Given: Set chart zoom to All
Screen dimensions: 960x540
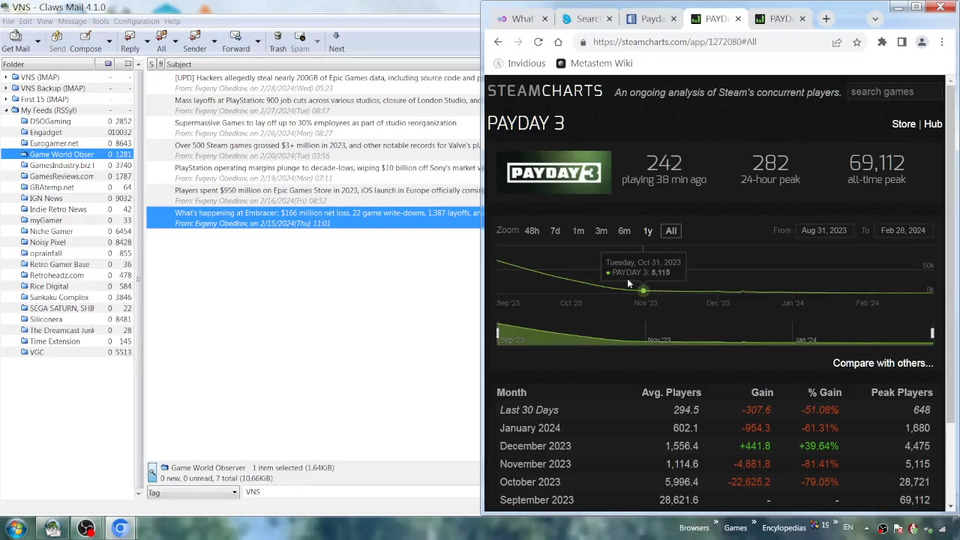Looking at the screenshot, I should (x=671, y=231).
